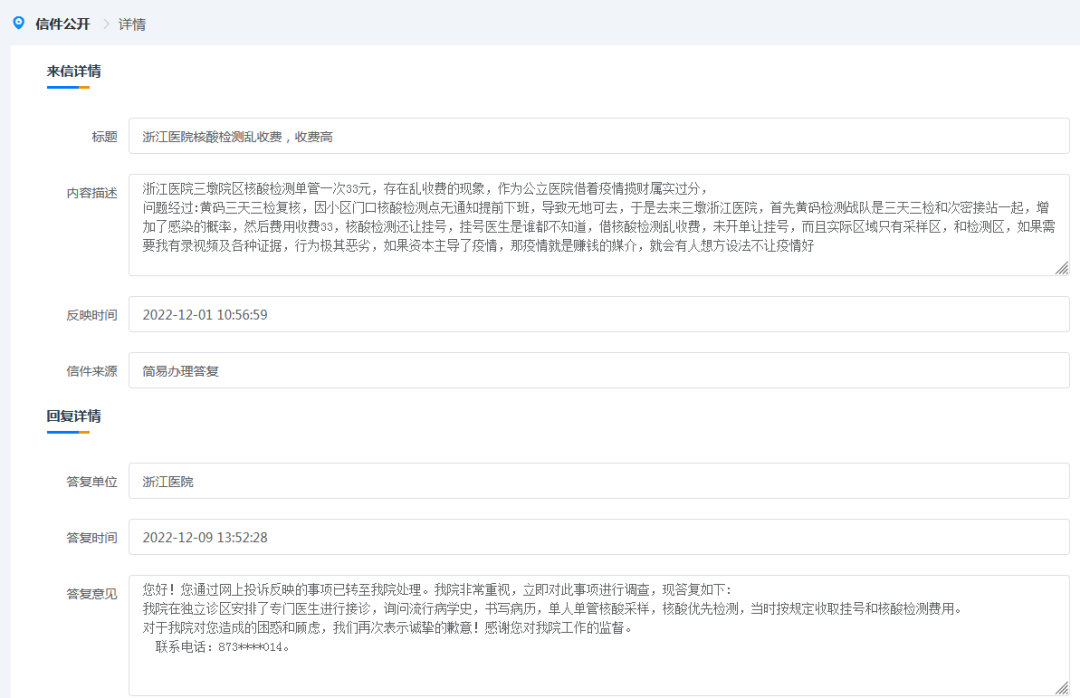Click inside the 答复意见 text area
Image resolution: width=1080 pixels, height=698 pixels.
coord(599,635)
